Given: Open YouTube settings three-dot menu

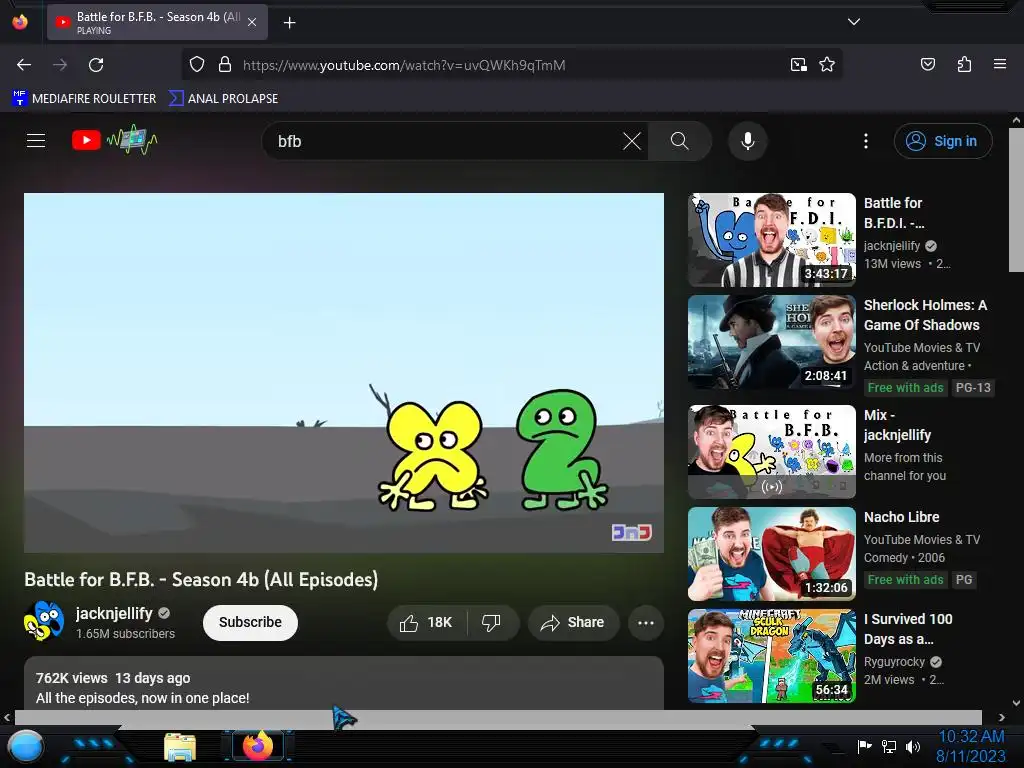Looking at the screenshot, I should point(866,141).
